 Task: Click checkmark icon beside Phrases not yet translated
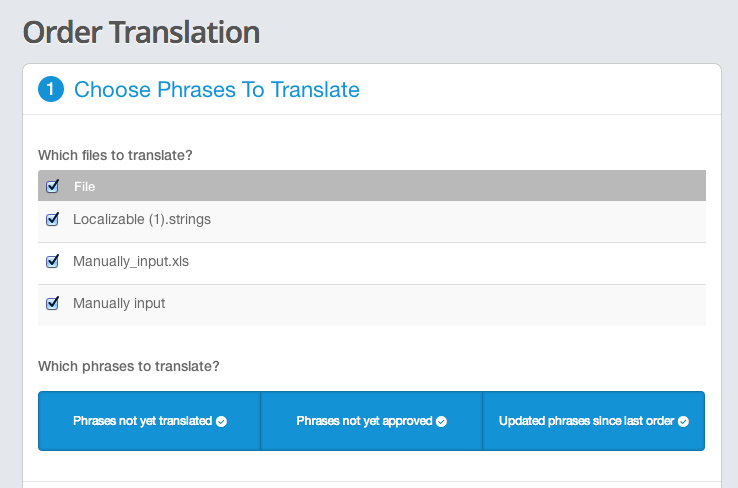click(221, 422)
